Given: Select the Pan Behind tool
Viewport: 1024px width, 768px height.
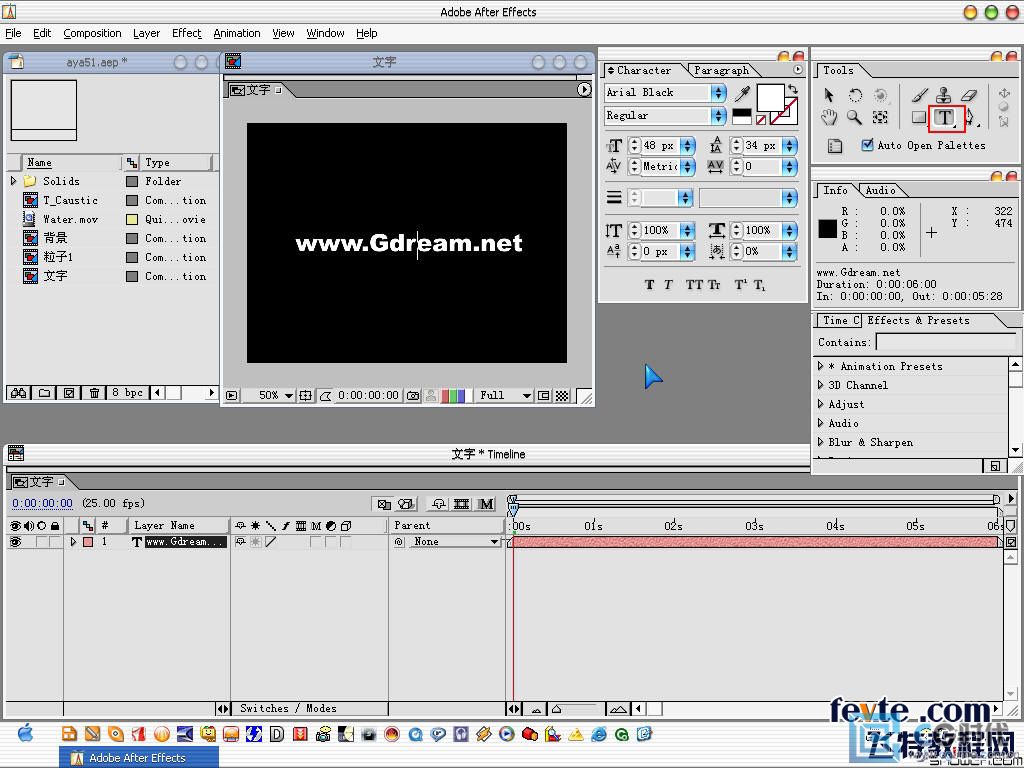Looking at the screenshot, I should (880, 118).
